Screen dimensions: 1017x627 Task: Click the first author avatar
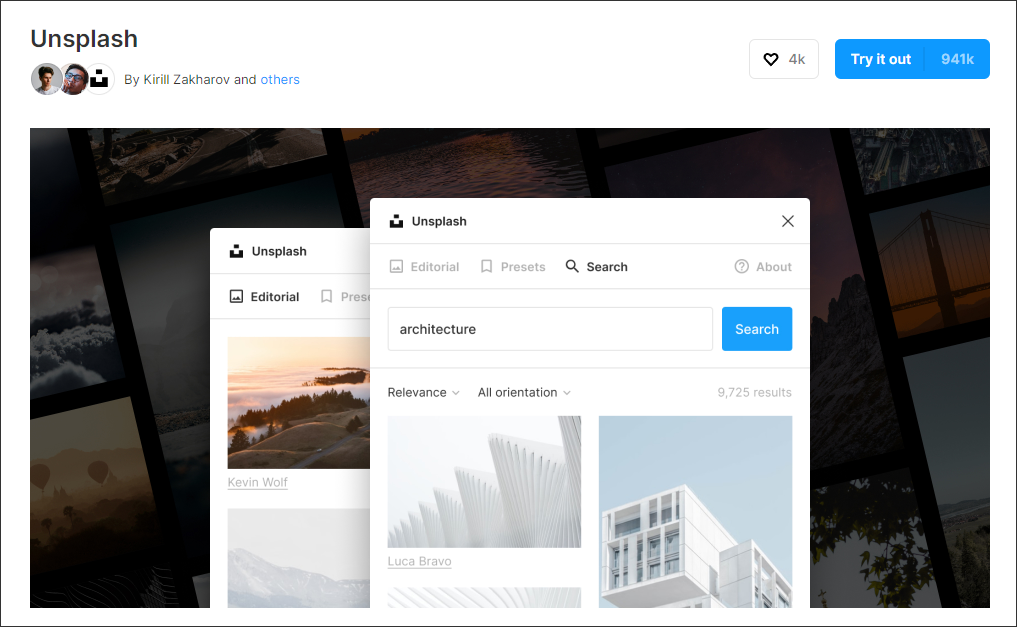click(x=46, y=79)
